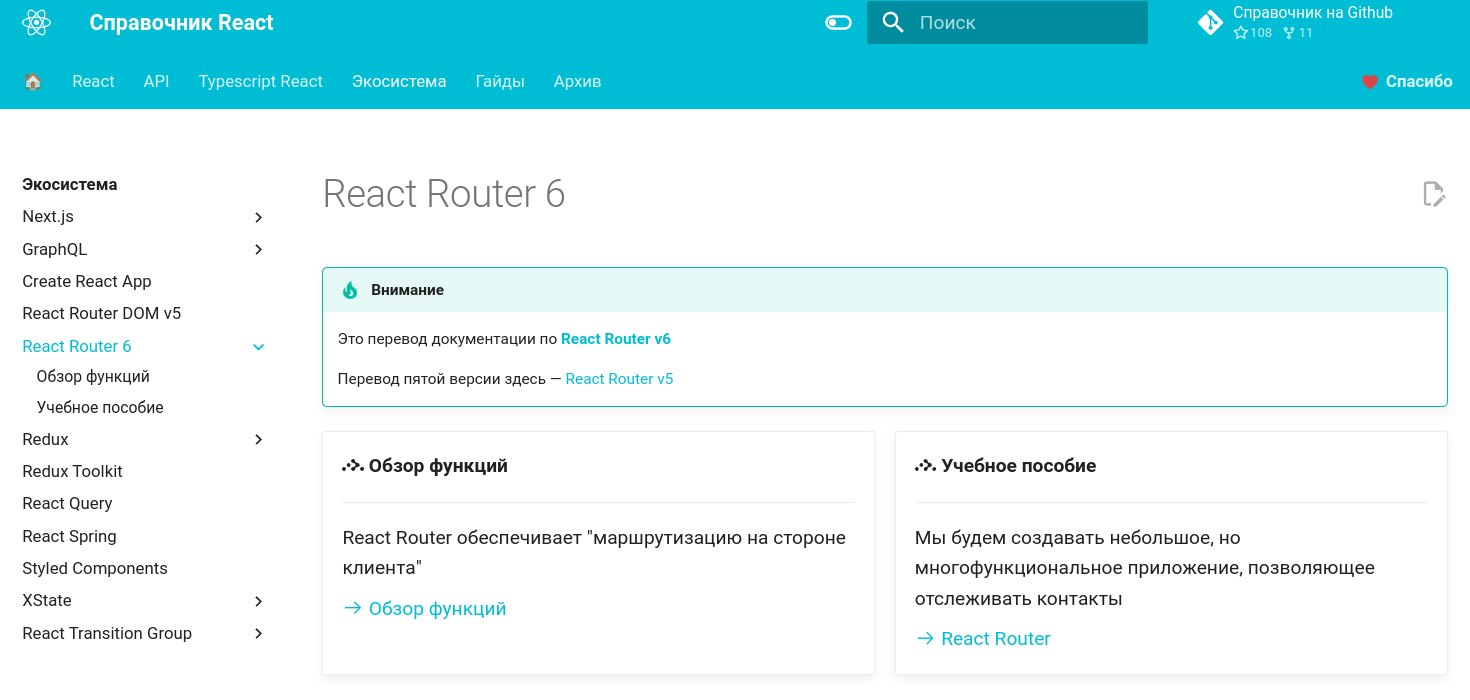Toggle the dark mode switch

(838, 23)
